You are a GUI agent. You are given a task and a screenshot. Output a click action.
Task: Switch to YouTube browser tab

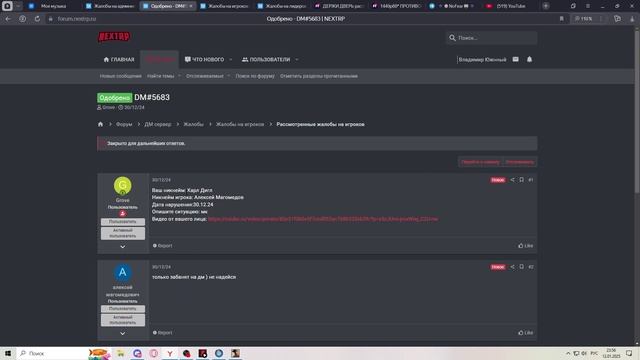(510, 6)
